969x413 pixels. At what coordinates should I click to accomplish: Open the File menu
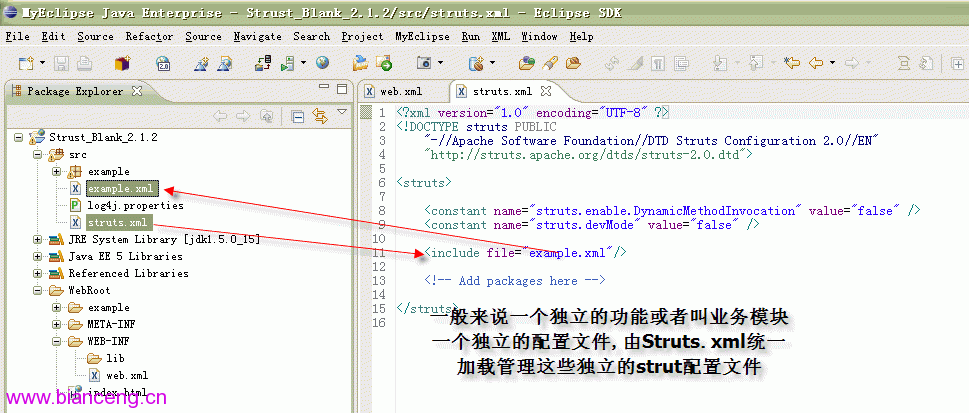coord(17,36)
